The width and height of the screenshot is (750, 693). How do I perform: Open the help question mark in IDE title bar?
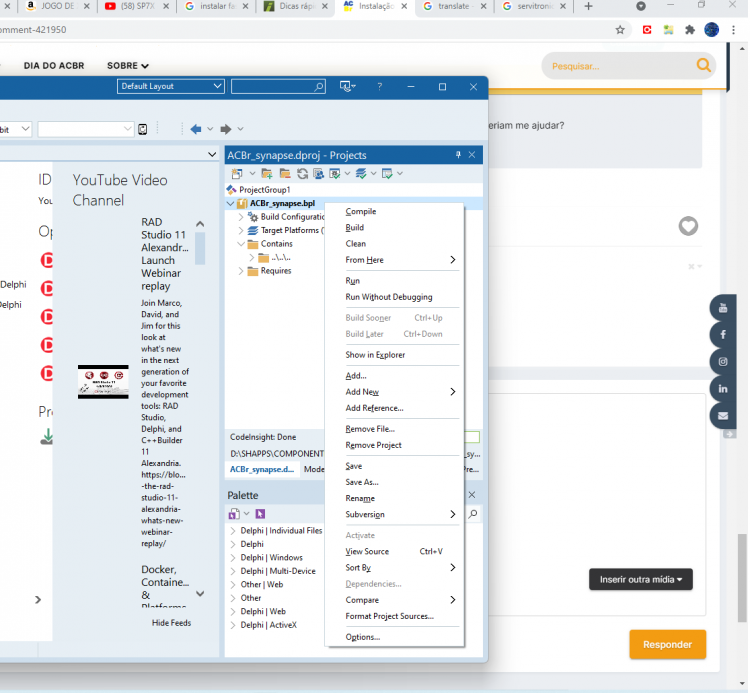coord(379,87)
